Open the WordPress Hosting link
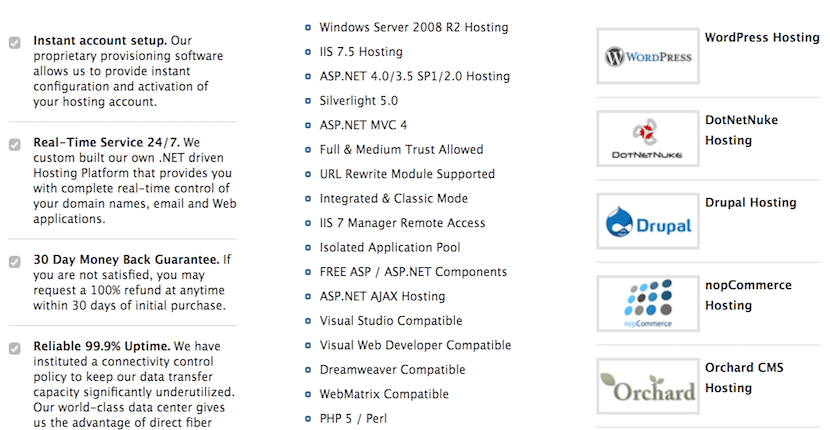 (x=762, y=38)
